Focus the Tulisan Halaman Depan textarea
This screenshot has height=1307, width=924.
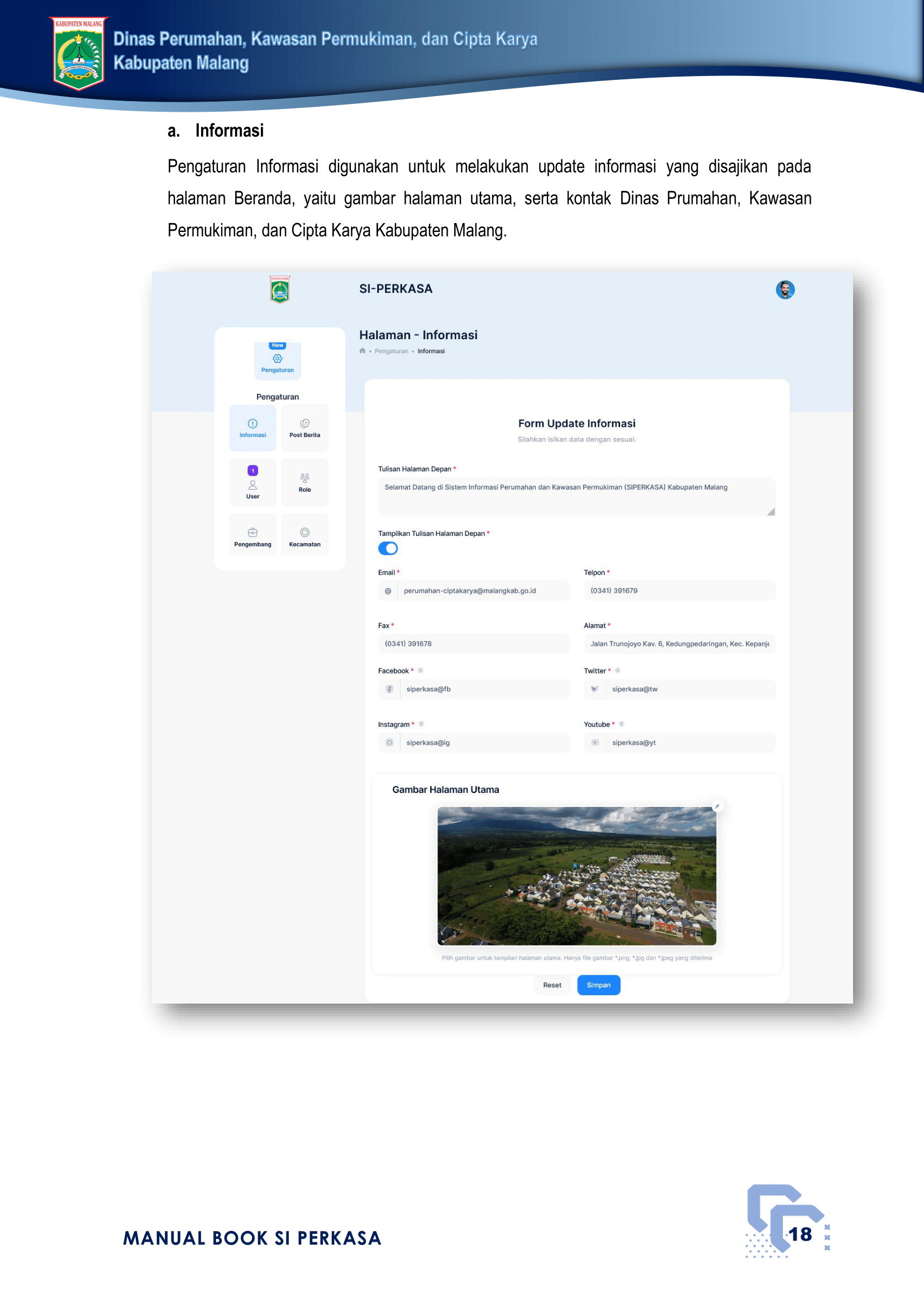point(576,496)
